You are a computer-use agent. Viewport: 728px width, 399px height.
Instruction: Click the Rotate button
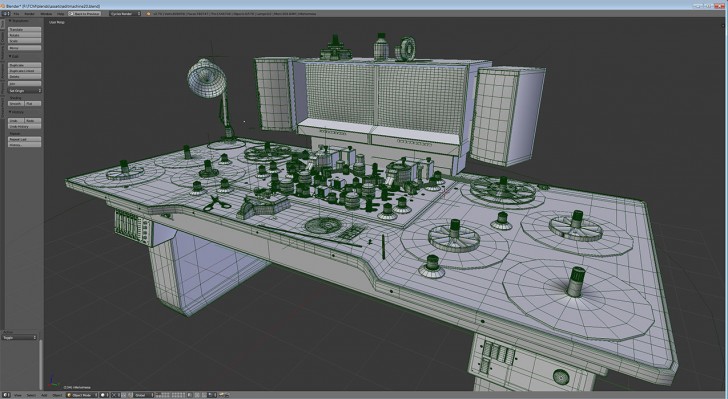pos(25,35)
